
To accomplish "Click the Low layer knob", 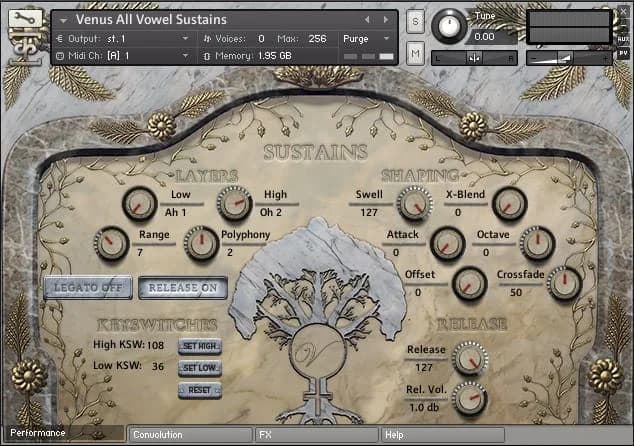I will [x=139, y=204].
